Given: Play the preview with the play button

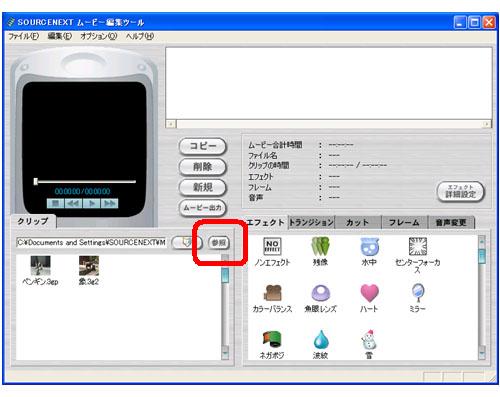Looking at the screenshot, I should coord(92,203).
